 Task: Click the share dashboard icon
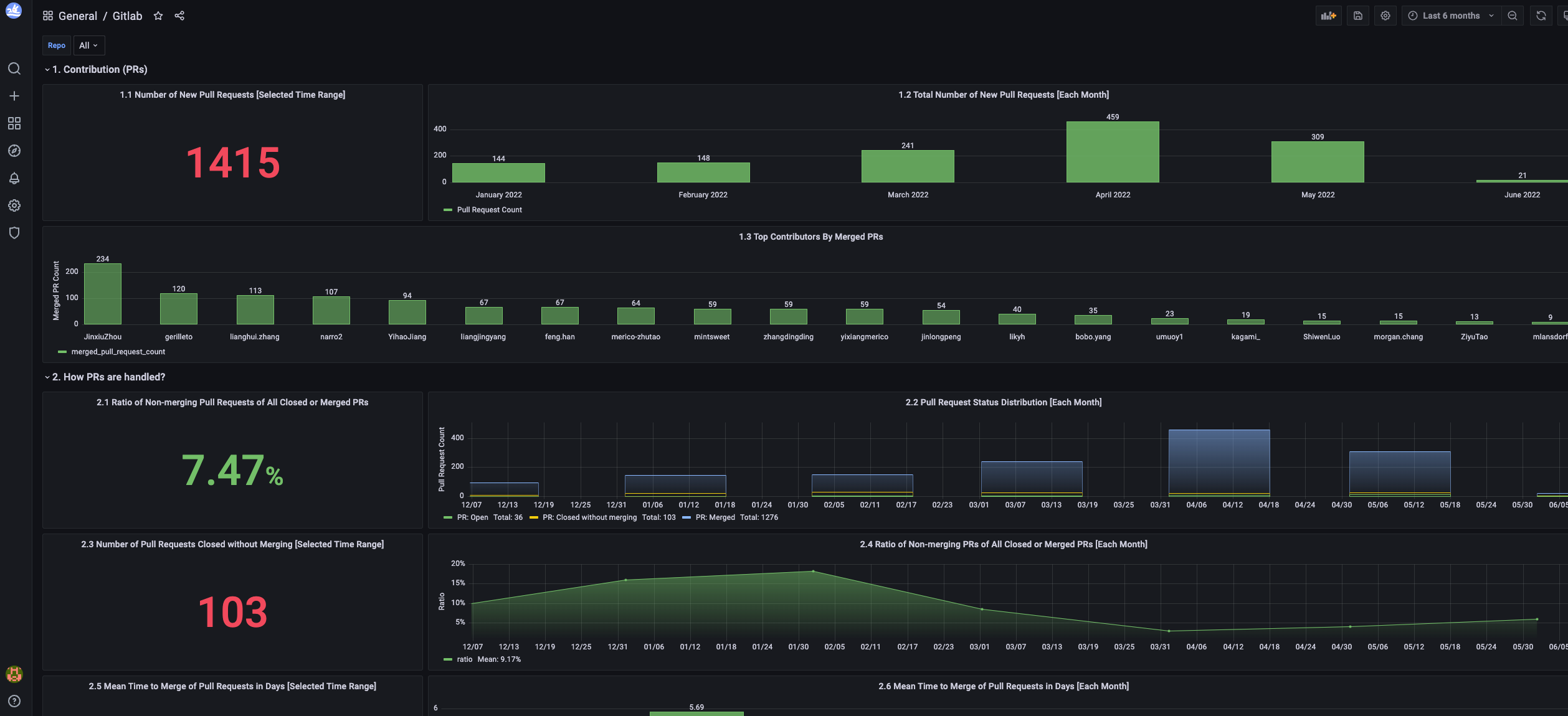[179, 16]
